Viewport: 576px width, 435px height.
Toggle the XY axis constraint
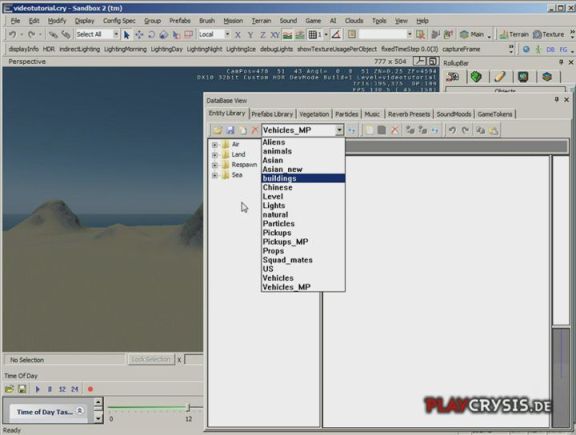(275, 35)
